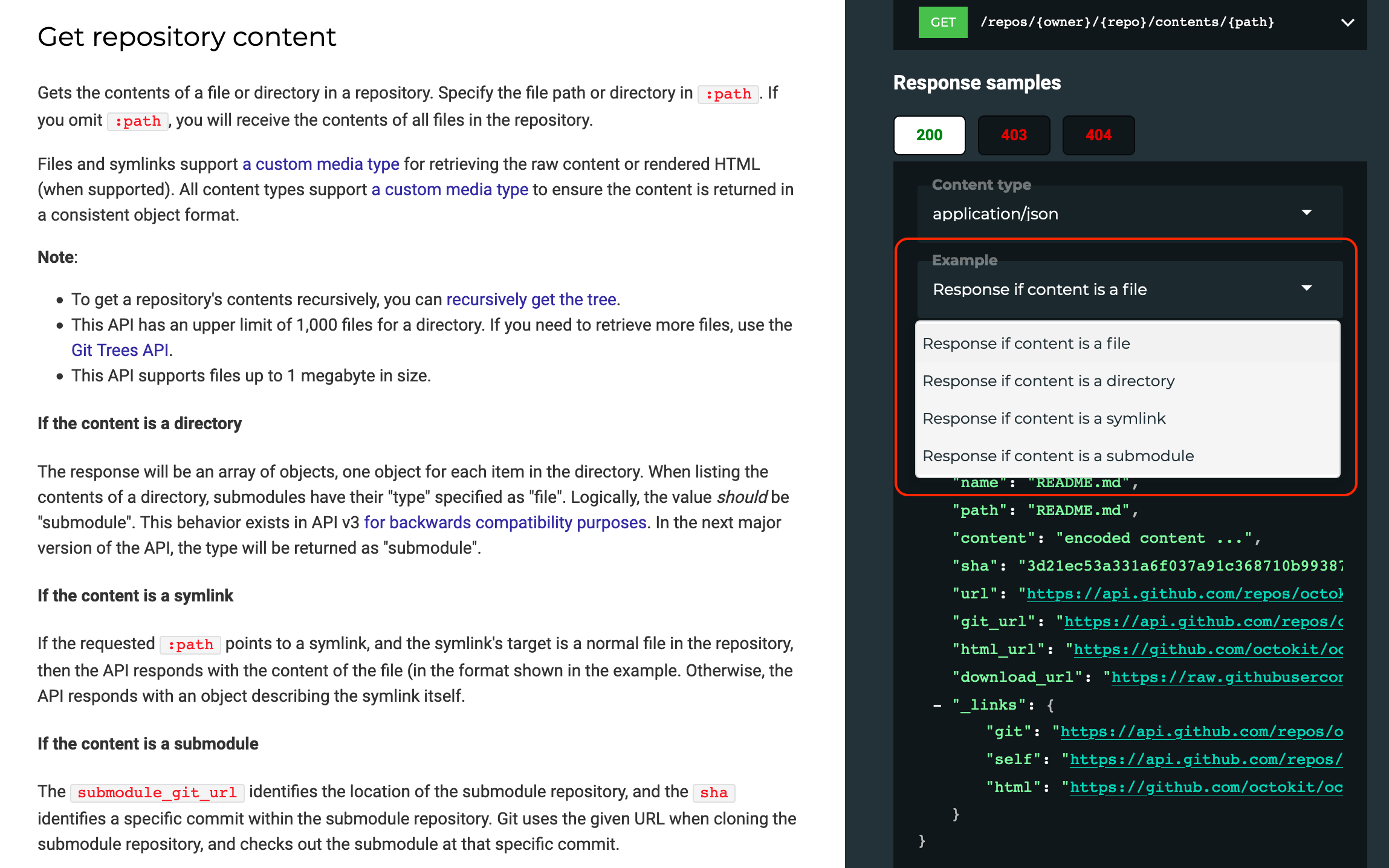Select "Response if content is a submodule"
This screenshot has height=868, width=1389.
pyautogui.click(x=1058, y=455)
